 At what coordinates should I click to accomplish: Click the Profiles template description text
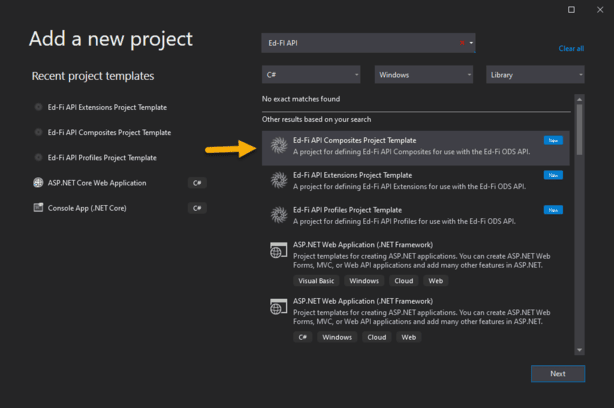tap(404, 221)
